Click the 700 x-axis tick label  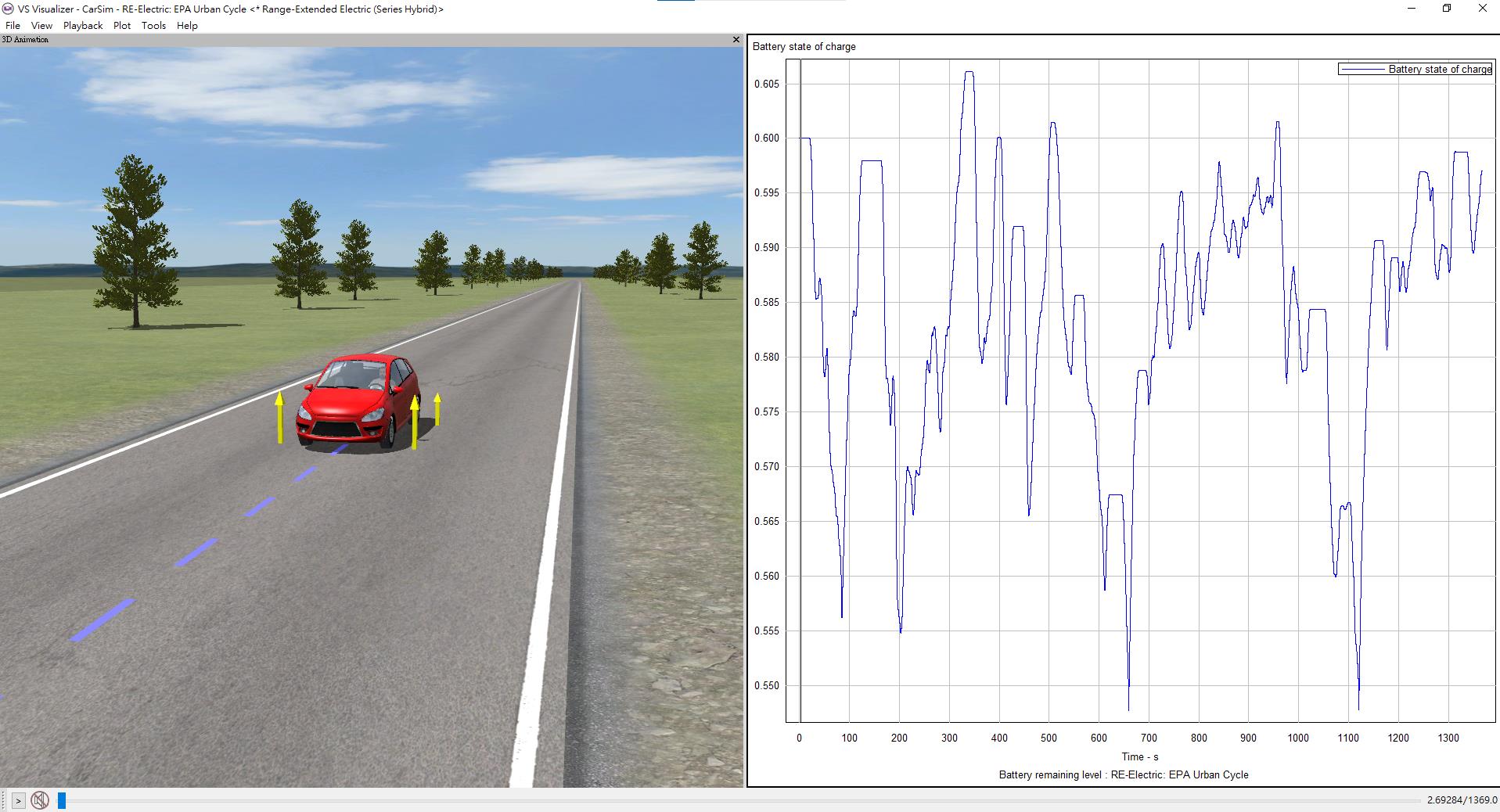click(1149, 738)
